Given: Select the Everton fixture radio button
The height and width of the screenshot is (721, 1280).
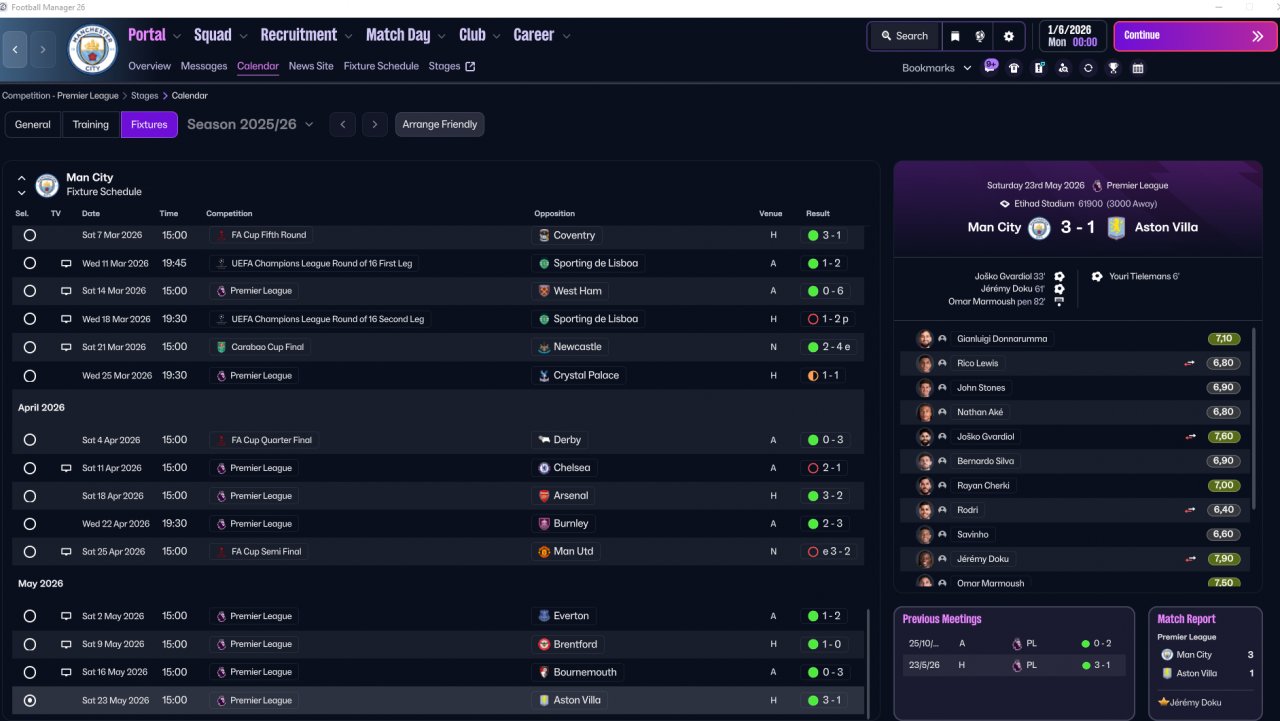Looking at the screenshot, I should click(x=30, y=616).
